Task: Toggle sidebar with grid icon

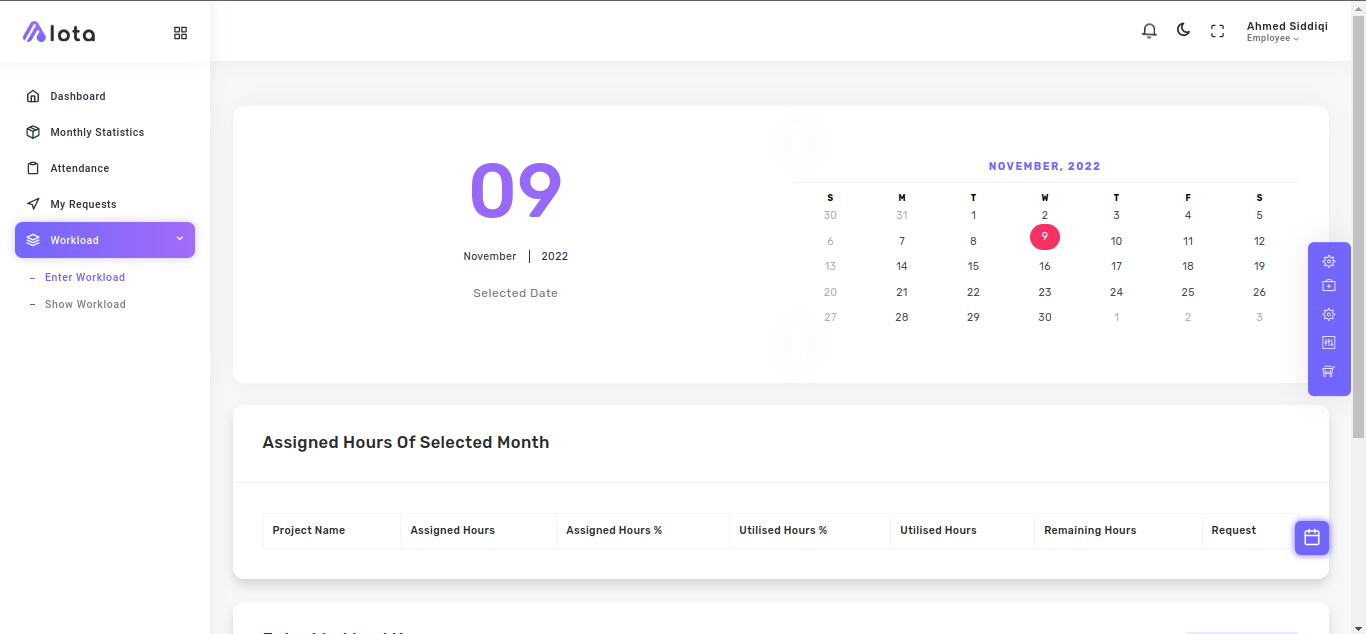Action: (x=180, y=33)
